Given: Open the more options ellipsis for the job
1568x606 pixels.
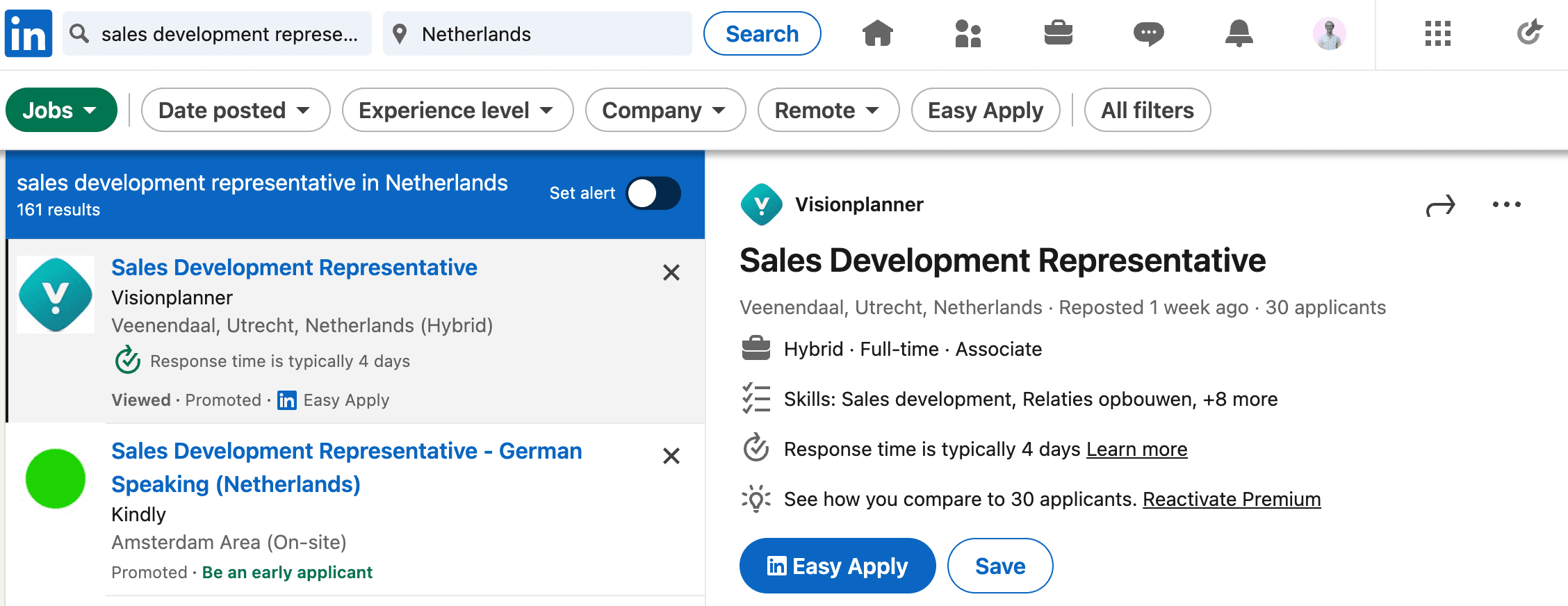Looking at the screenshot, I should tap(1507, 204).
